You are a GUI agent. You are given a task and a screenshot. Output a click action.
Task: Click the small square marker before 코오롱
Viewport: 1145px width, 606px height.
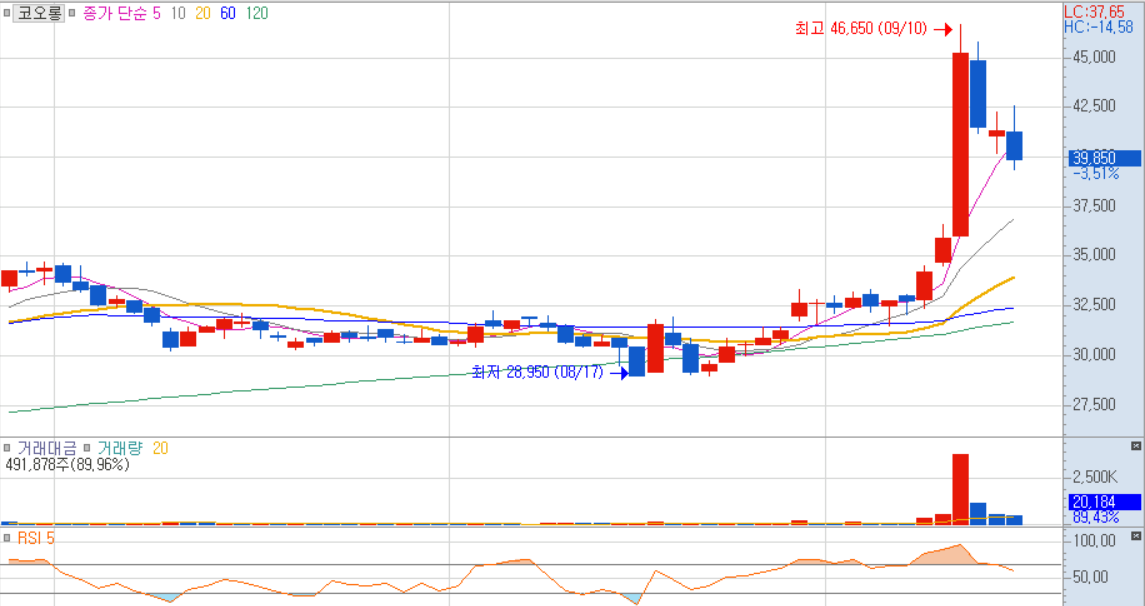coord(7,13)
